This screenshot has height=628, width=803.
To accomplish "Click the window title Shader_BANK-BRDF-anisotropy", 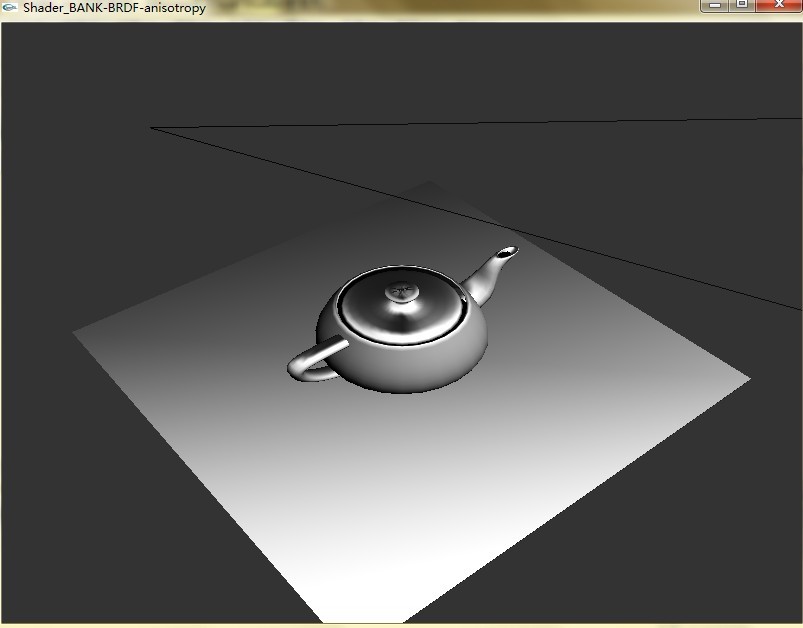I will (115, 8).
